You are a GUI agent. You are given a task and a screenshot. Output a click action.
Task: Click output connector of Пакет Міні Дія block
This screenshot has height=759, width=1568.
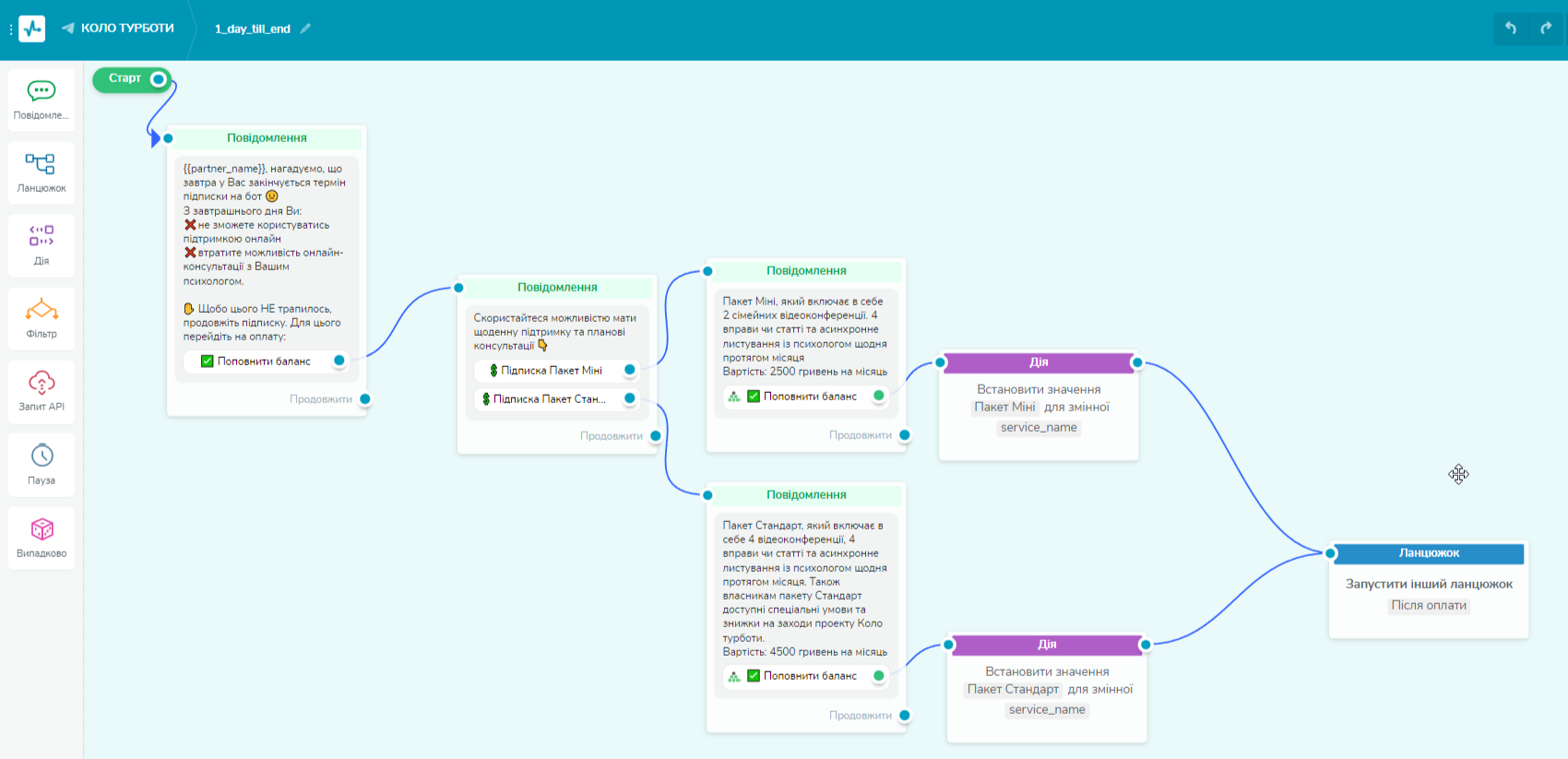[1137, 362]
